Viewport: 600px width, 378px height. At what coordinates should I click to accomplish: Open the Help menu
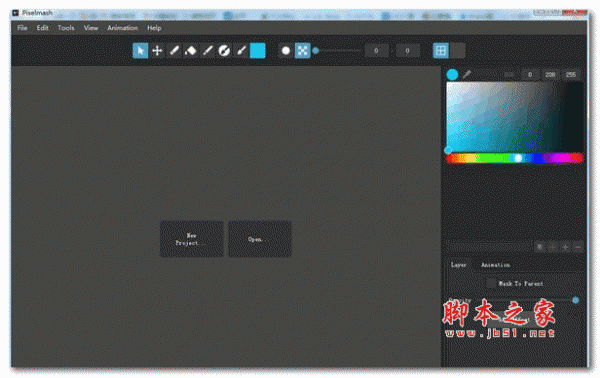154,28
